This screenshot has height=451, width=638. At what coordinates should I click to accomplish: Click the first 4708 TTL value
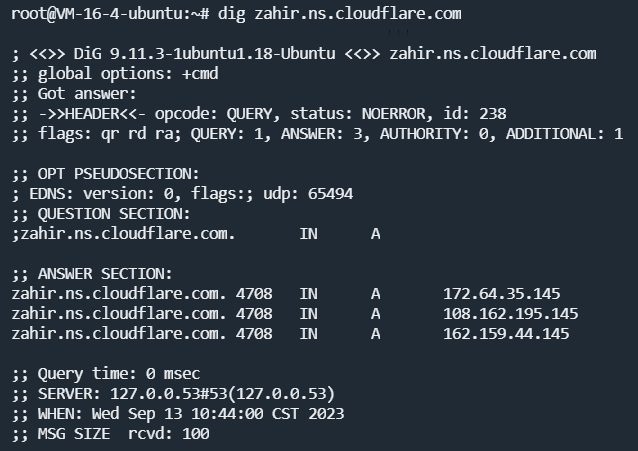(254, 294)
